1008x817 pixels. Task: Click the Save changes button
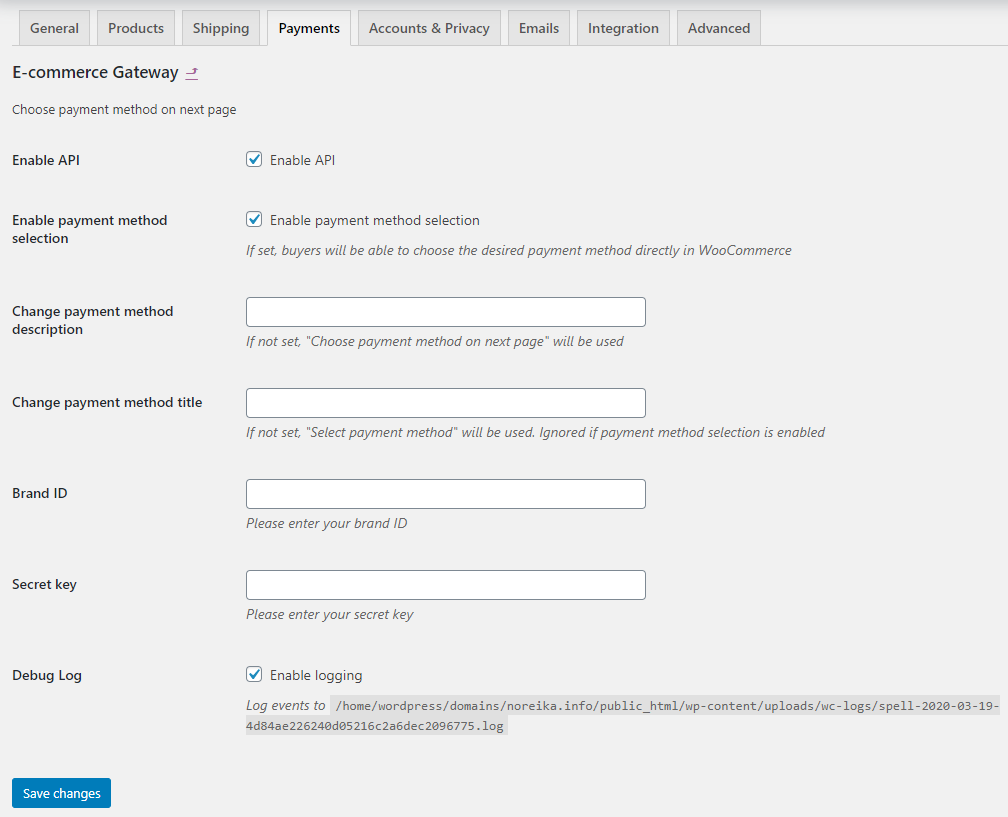(61, 793)
